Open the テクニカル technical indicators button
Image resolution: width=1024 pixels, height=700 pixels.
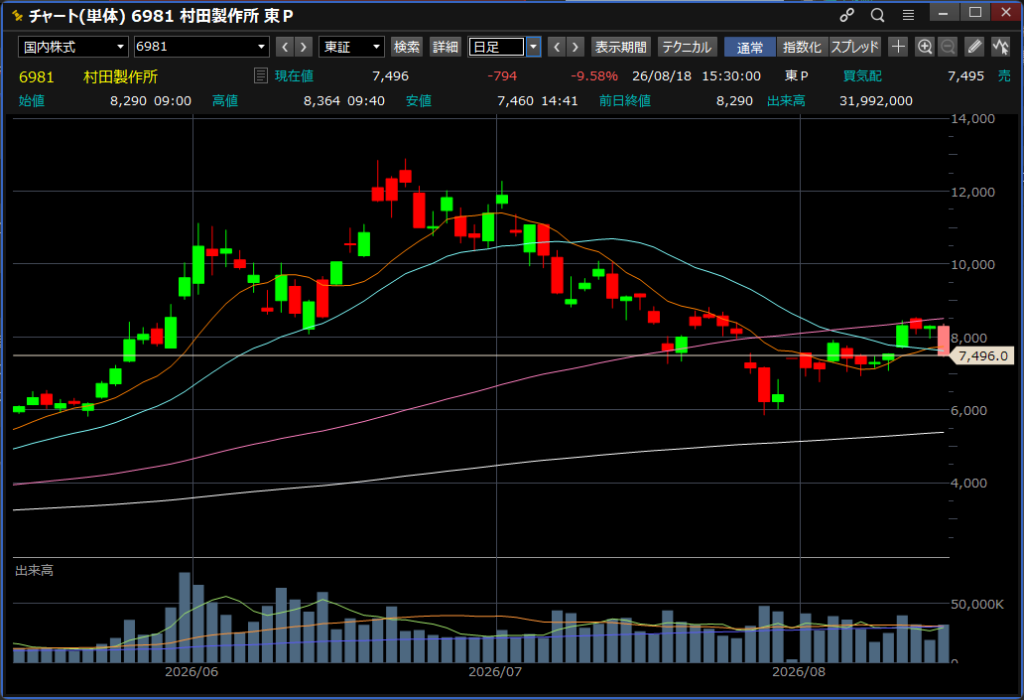point(687,47)
